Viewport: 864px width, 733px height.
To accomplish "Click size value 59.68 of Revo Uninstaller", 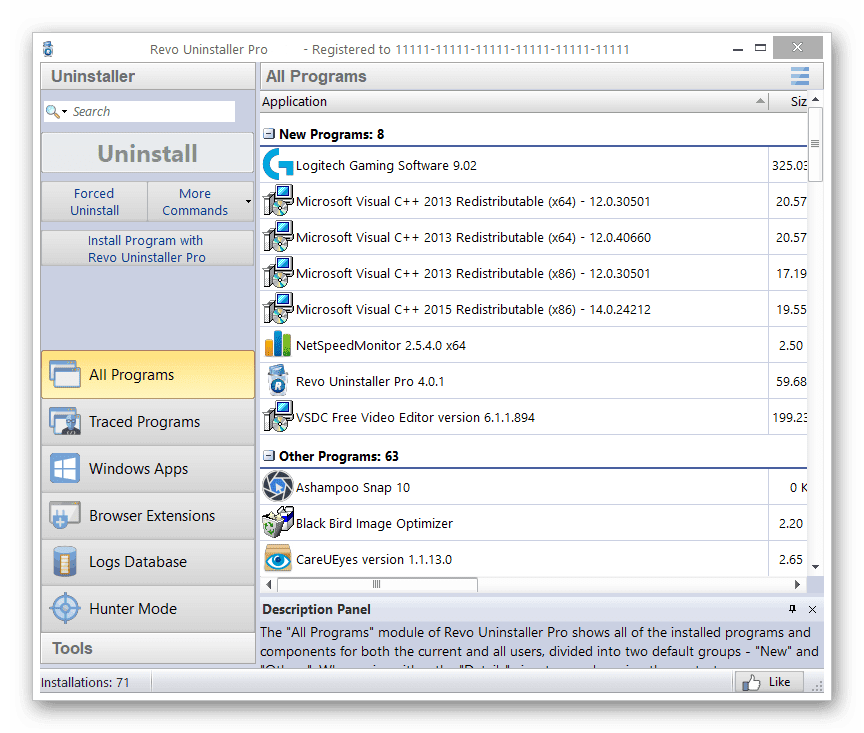I will click(x=791, y=381).
